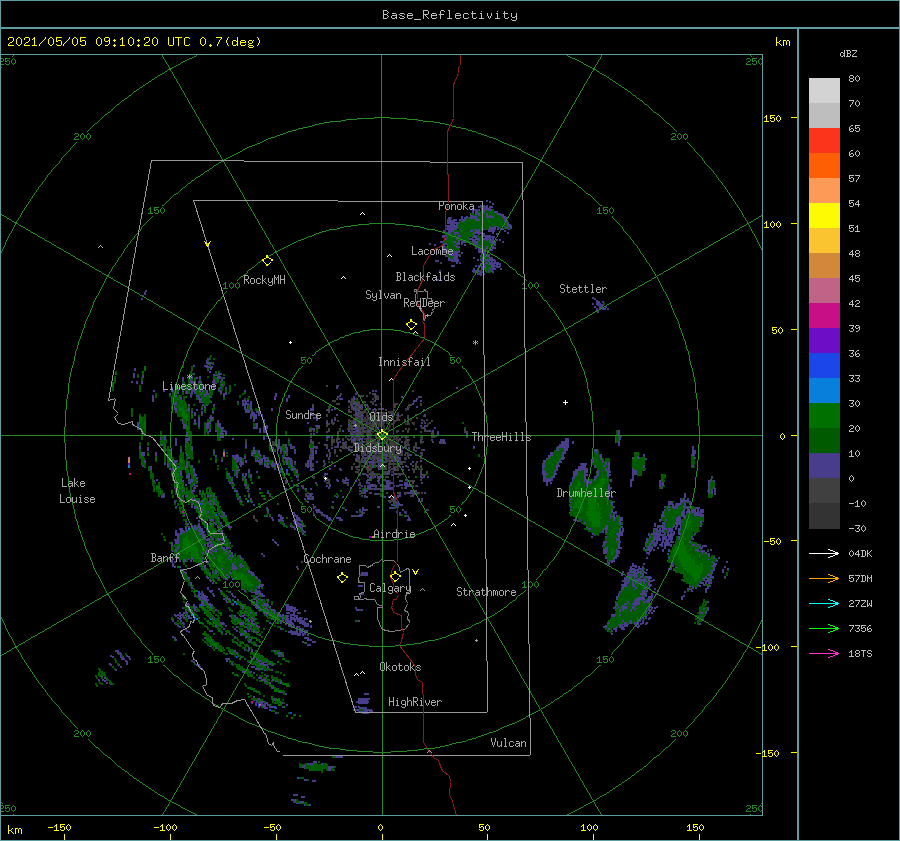This screenshot has width=900, height=841.
Task: Click the Ponoka city label
Action: tap(456, 206)
